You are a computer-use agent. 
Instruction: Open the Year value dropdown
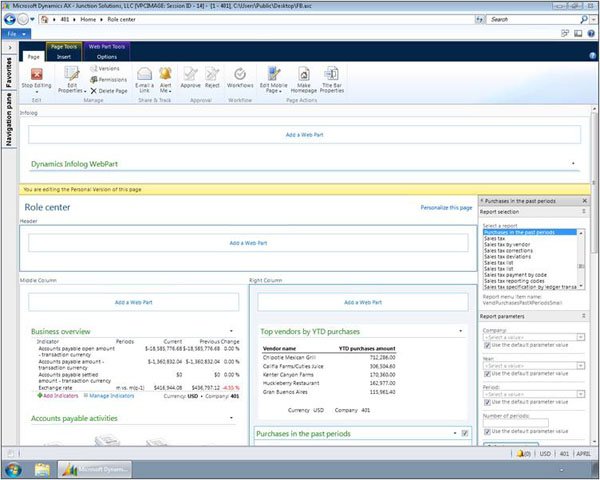(x=580, y=366)
